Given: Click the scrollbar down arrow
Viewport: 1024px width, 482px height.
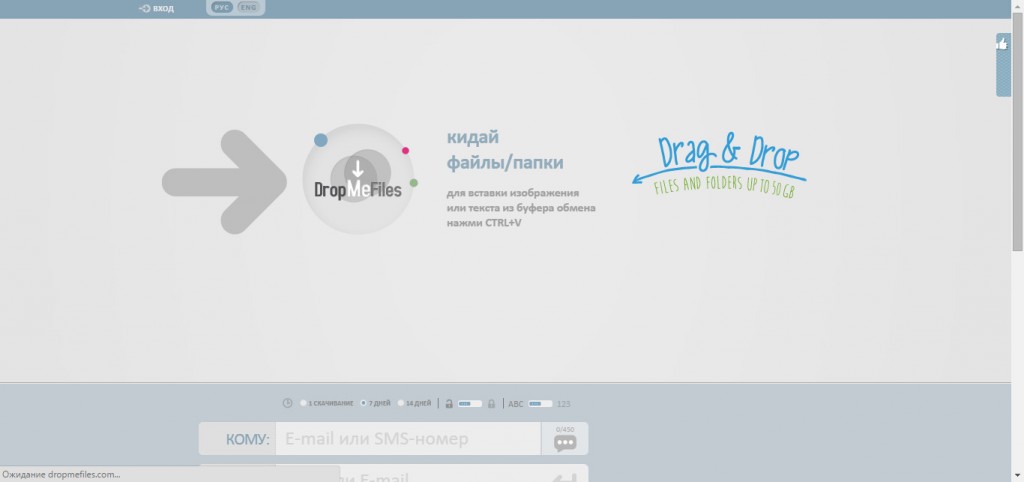Looking at the screenshot, I should [x=1017, y=476].
